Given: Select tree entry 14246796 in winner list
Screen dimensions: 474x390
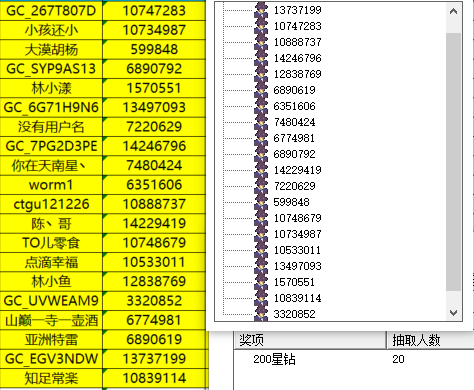Looking at the screenshot, I should click(297, 58).
